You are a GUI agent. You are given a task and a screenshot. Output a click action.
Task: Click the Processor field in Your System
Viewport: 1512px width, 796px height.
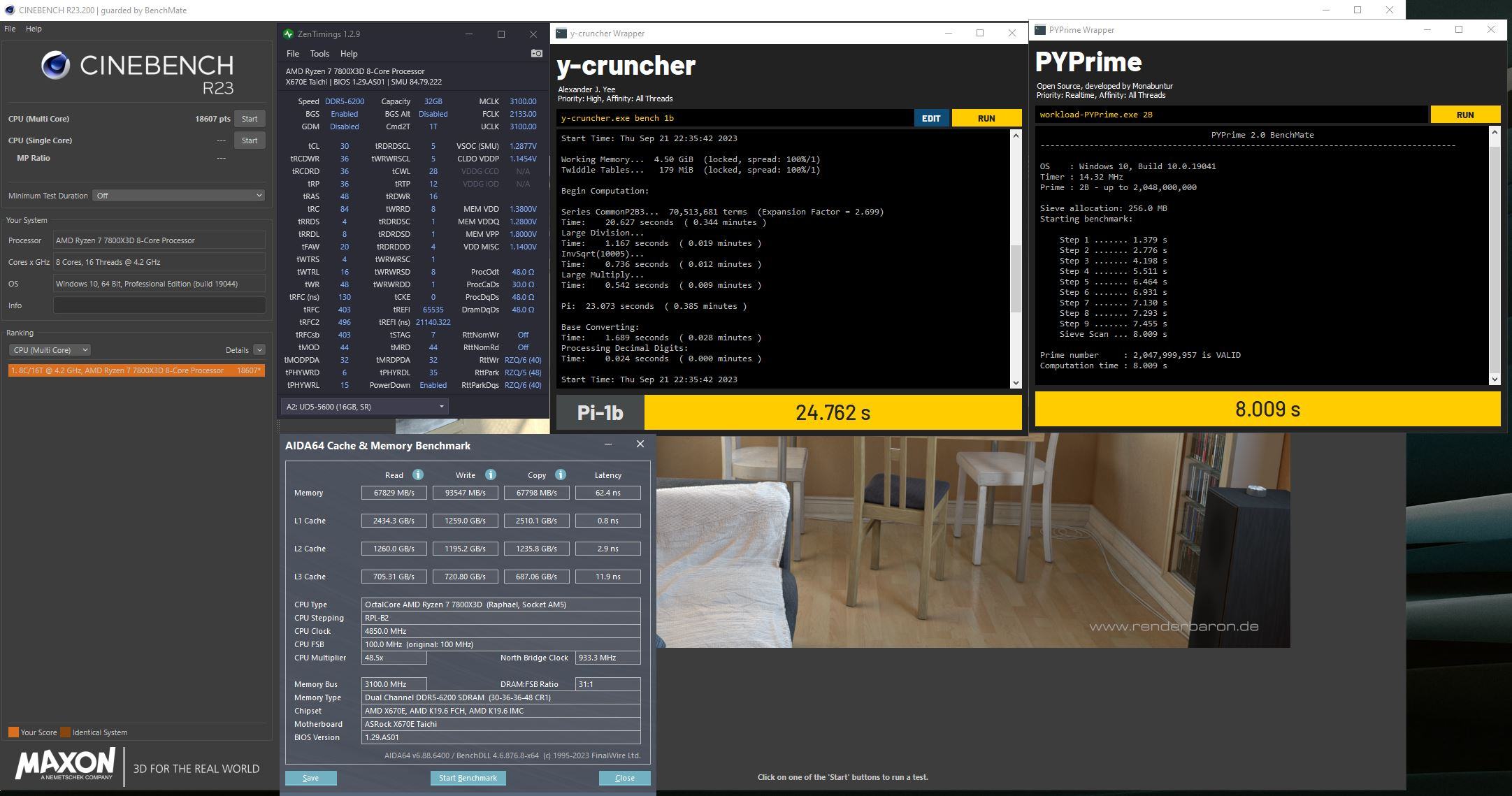point(159,240)
